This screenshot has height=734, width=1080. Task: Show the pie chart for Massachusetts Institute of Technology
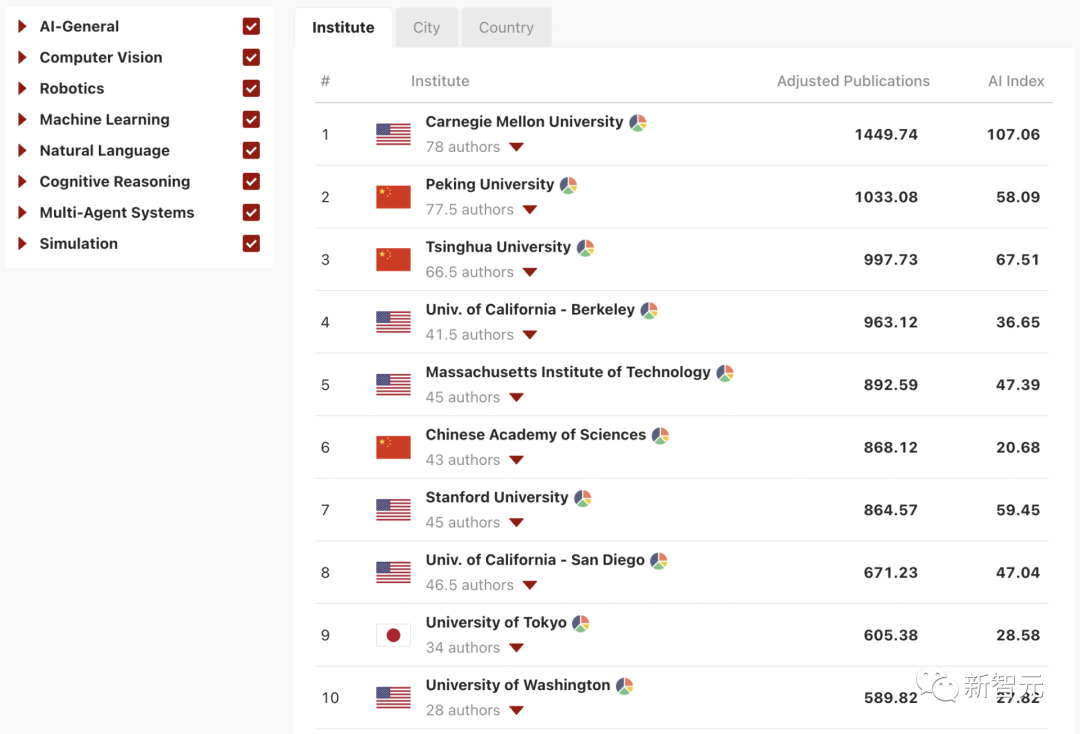pyautogui.click(x=725, y=373)
